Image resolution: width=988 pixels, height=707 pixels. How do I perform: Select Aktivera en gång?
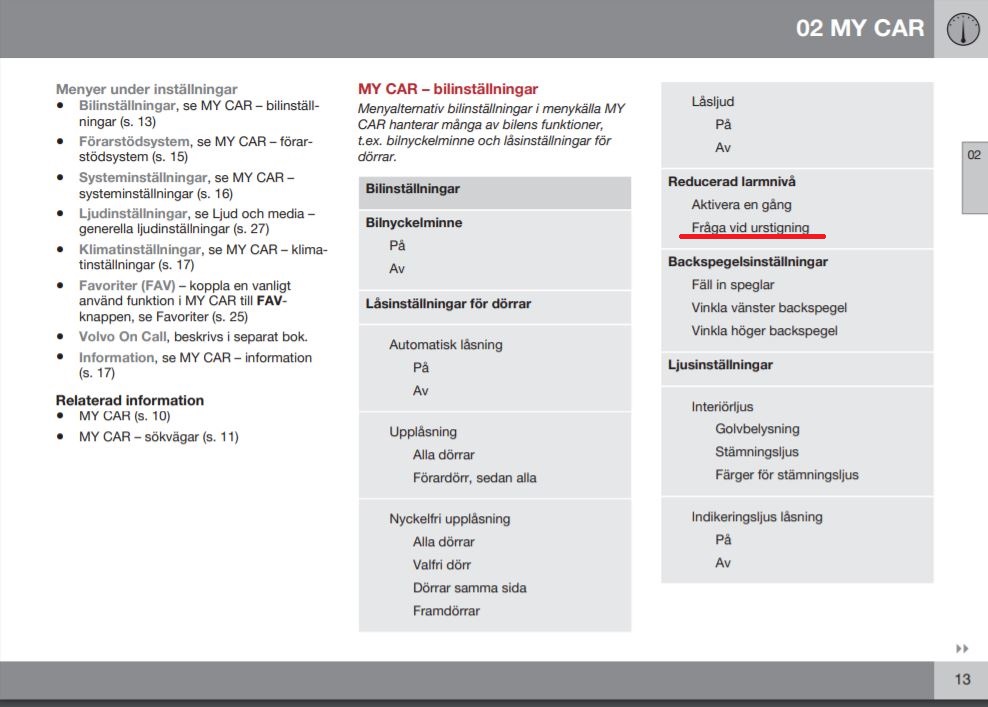click(x=741, y=205)
